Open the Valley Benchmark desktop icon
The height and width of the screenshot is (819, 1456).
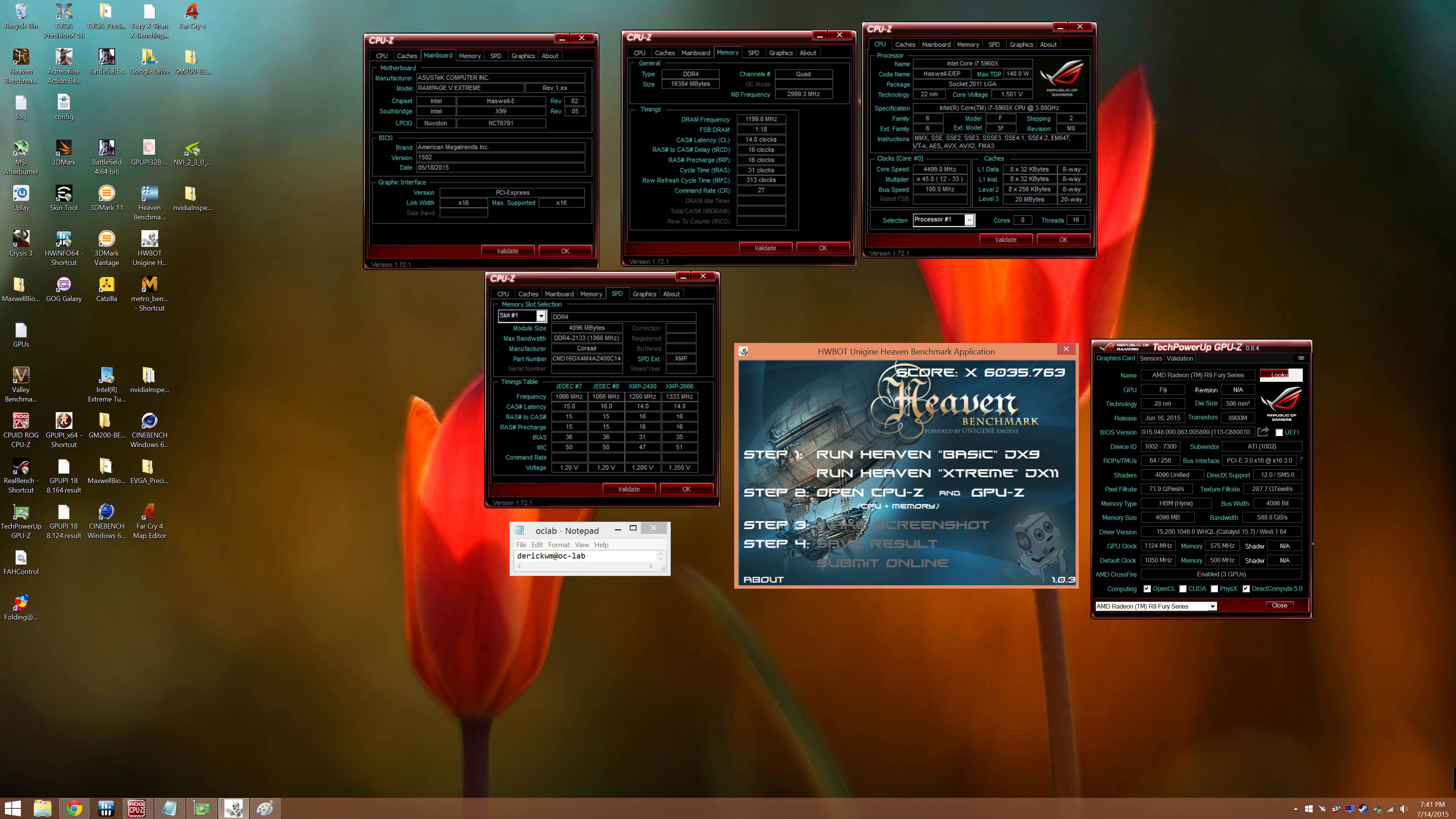pos(21,384)
